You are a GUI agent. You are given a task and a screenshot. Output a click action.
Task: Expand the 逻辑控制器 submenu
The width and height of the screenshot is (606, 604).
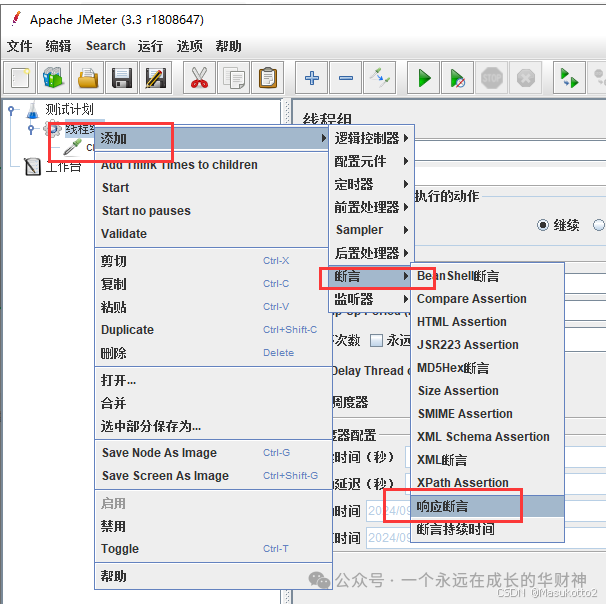pyautogui.click(x=371, y=138)
